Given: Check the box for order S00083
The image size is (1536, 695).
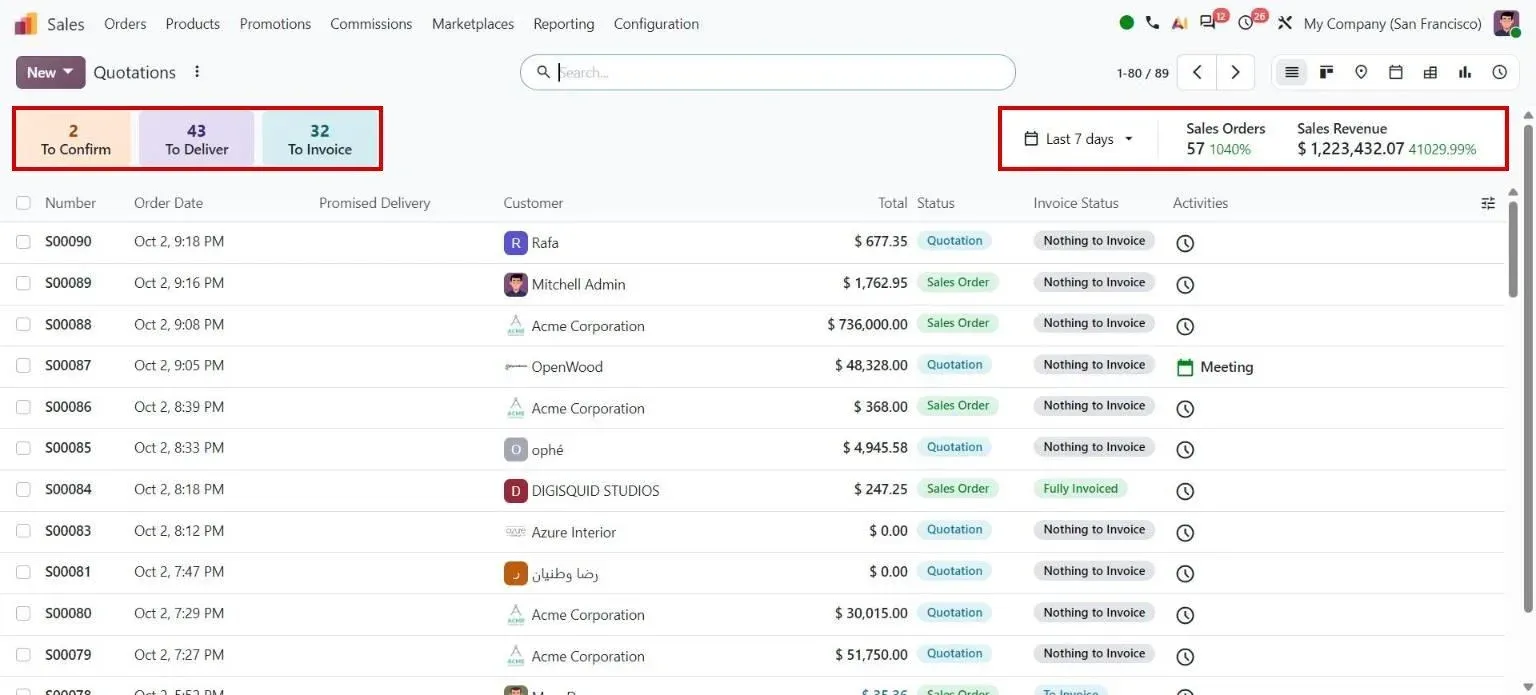Looking at the screenshot, I should click(23, 531).
